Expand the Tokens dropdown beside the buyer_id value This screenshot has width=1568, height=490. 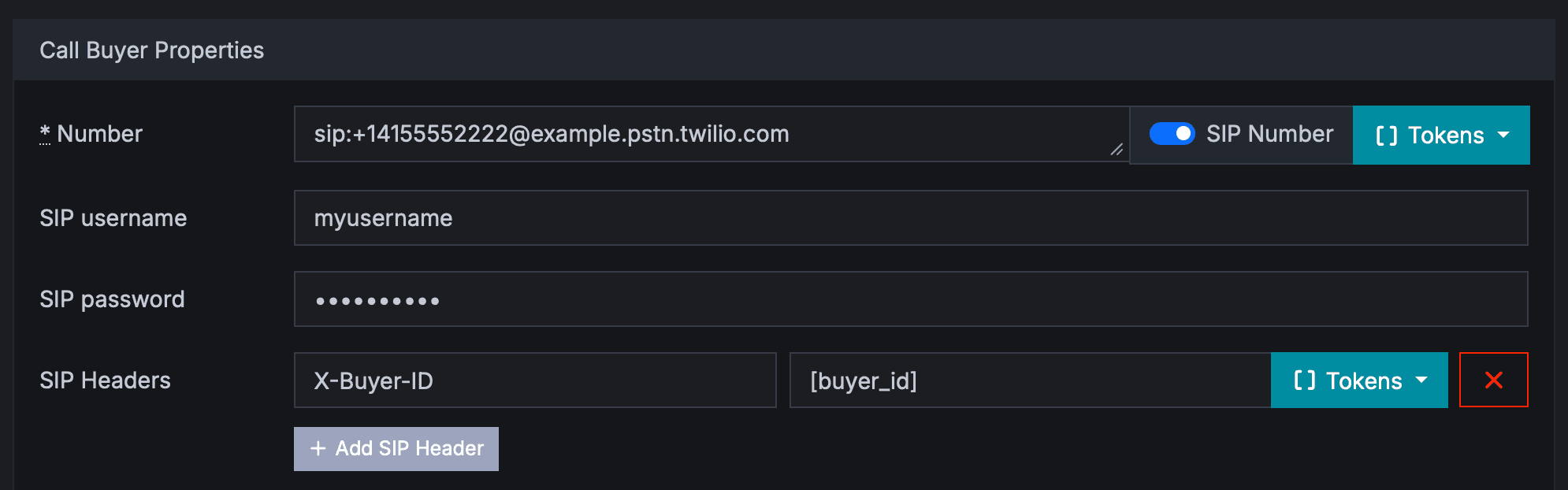[1359, 380]
